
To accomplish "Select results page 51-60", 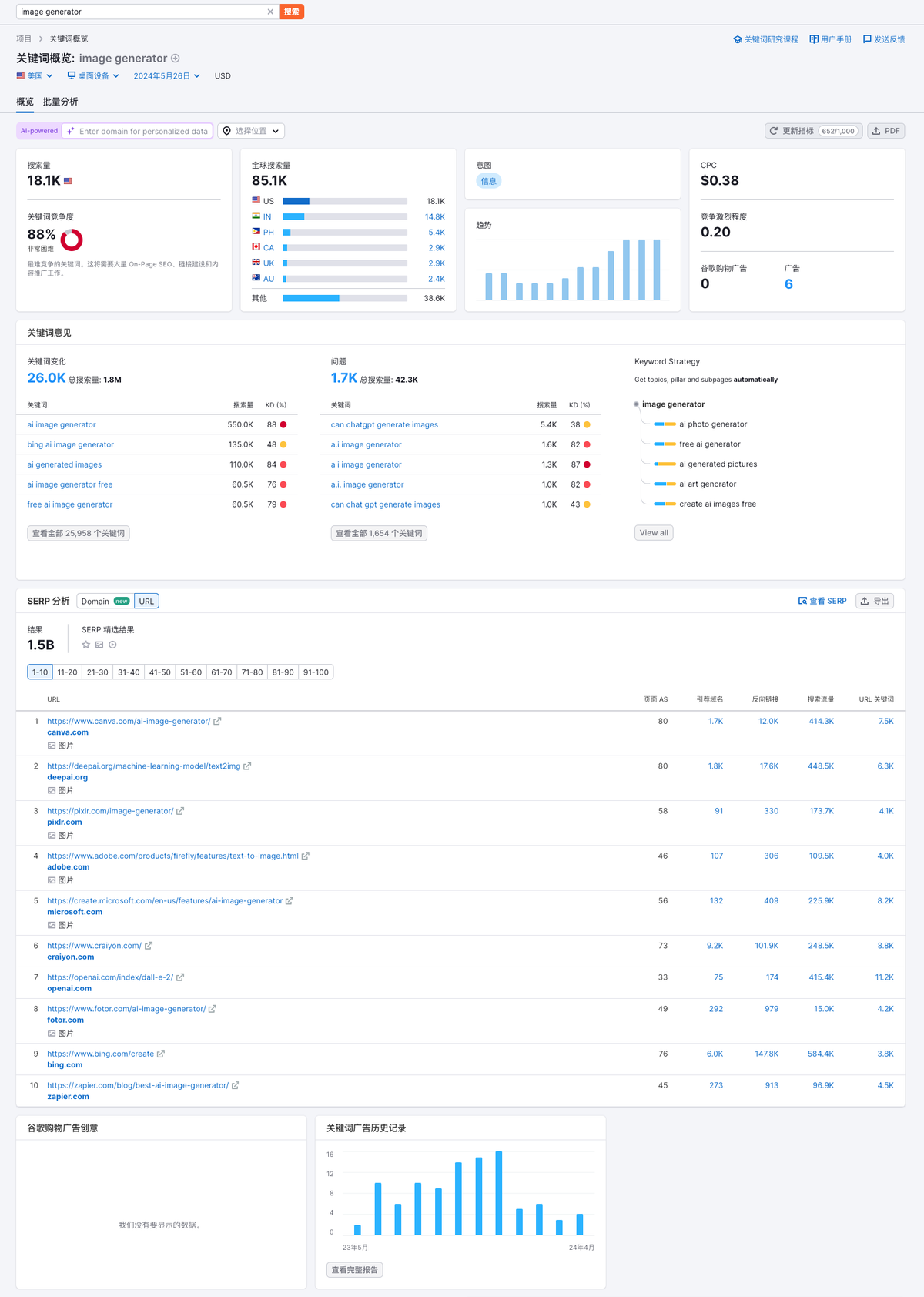I will click(x=191, y=672).
